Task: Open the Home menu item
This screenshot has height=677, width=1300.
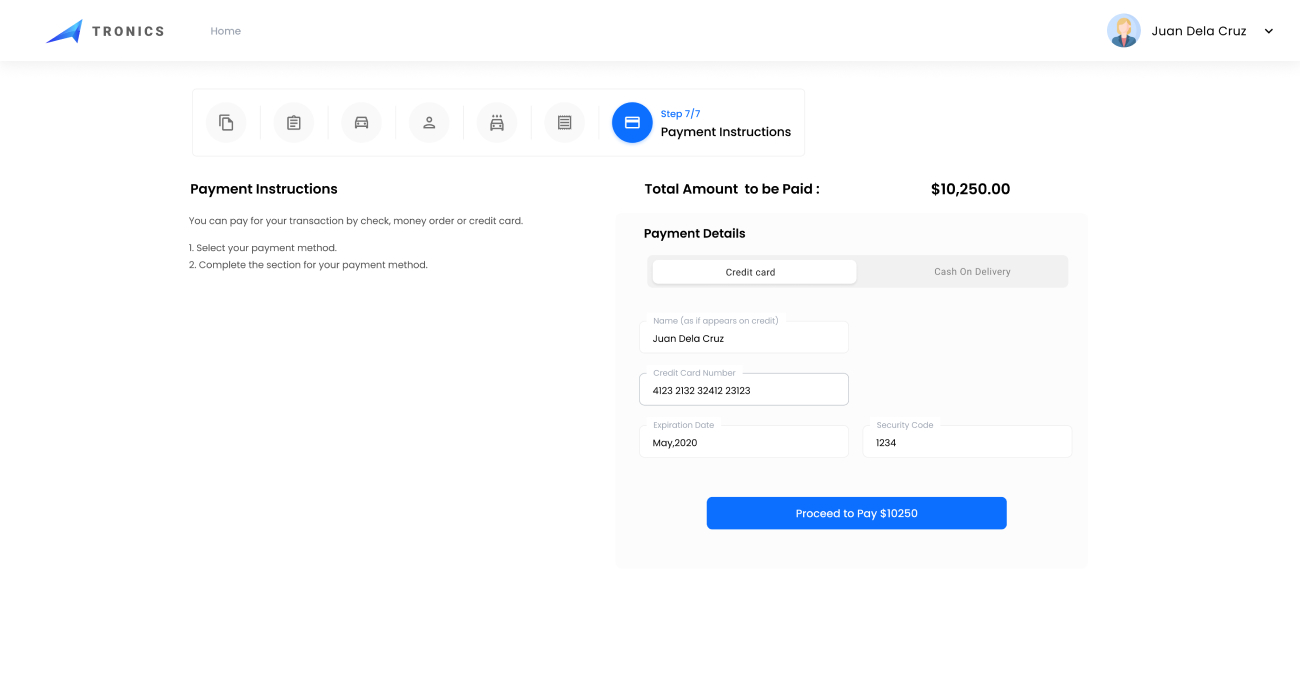Action: tap(226, 31)
